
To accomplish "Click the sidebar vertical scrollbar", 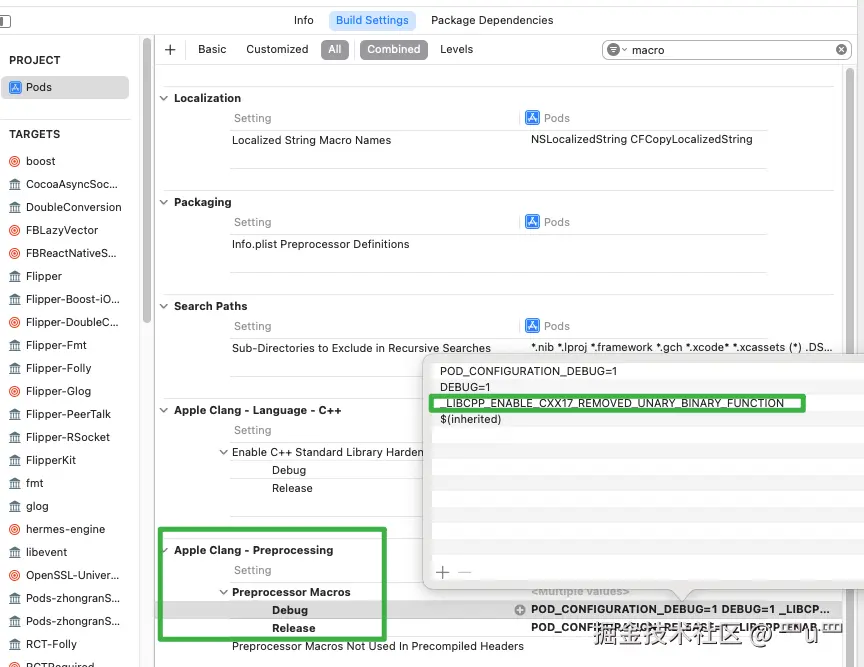I will coord(147,181).
